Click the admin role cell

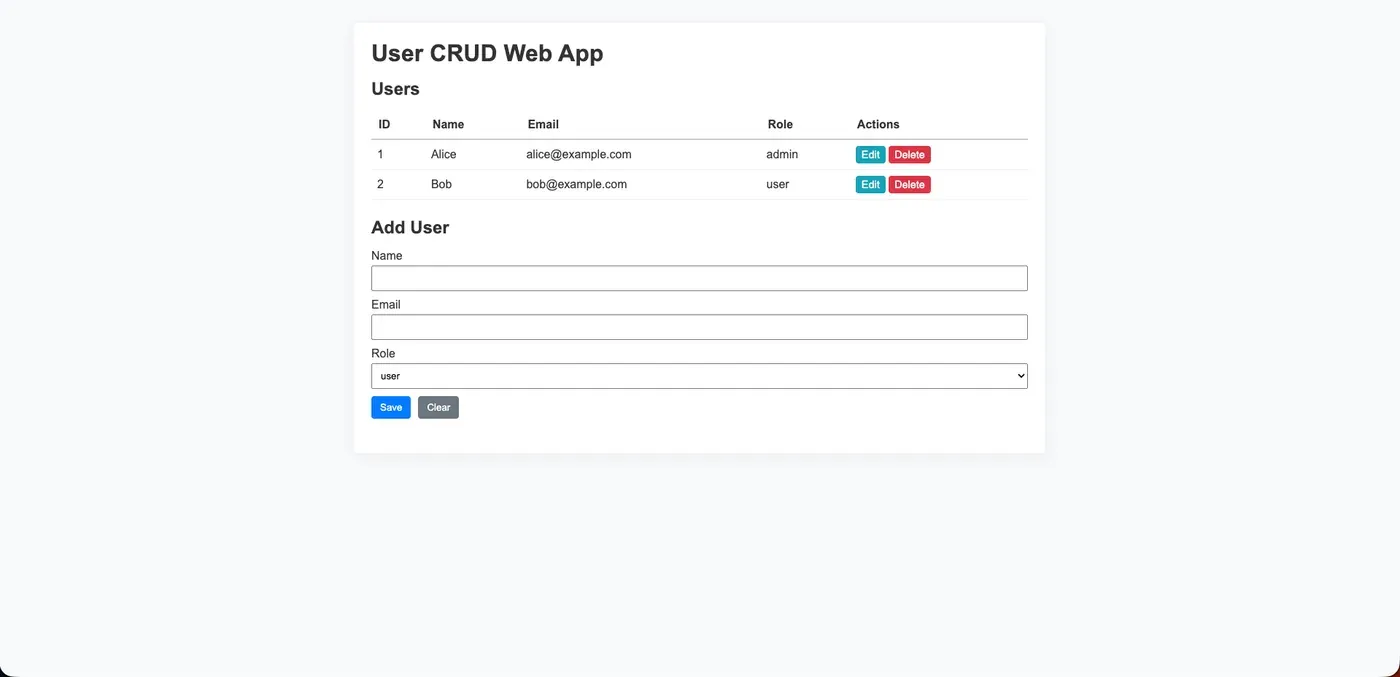(782, 154)
